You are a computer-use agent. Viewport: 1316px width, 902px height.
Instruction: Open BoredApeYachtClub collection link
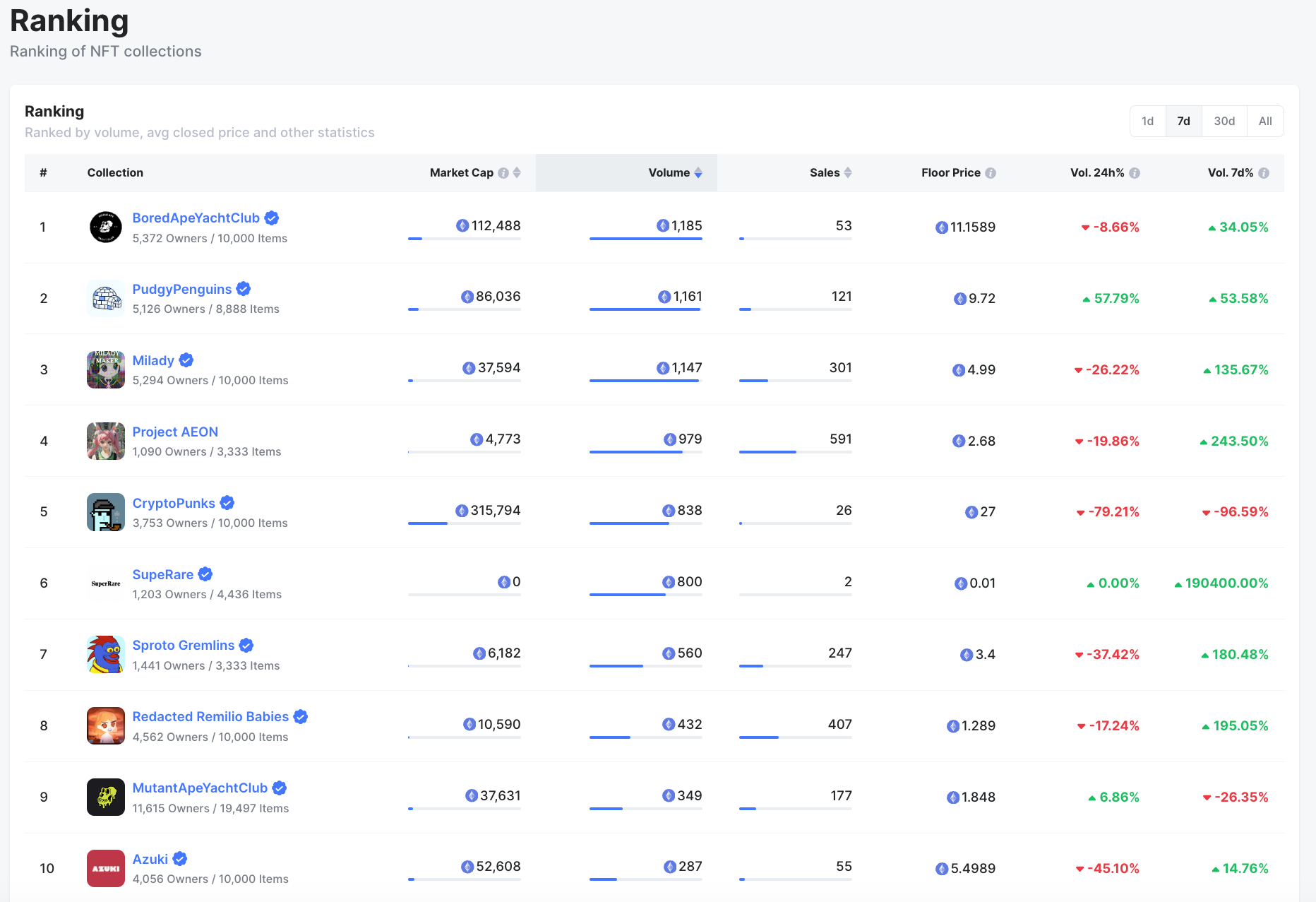(x=196, y=218)
